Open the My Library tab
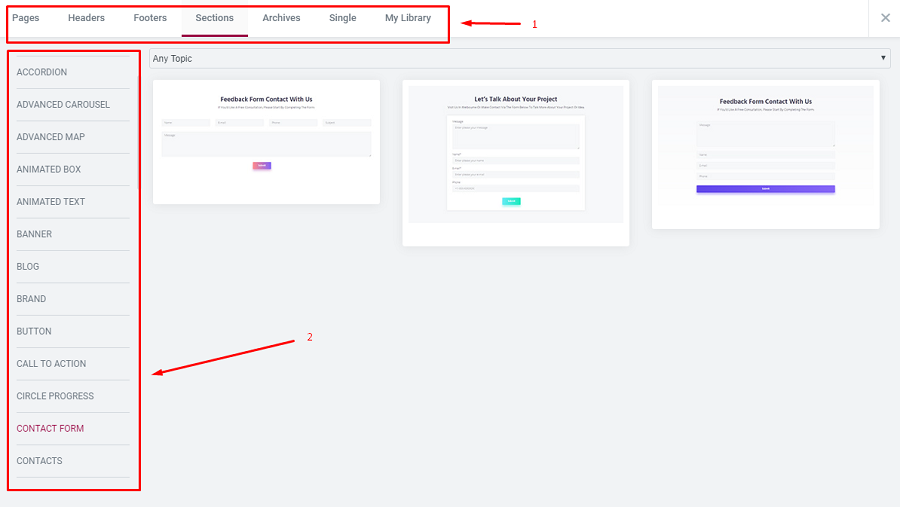Screen dimensions: 900x507 coord(408,18)
